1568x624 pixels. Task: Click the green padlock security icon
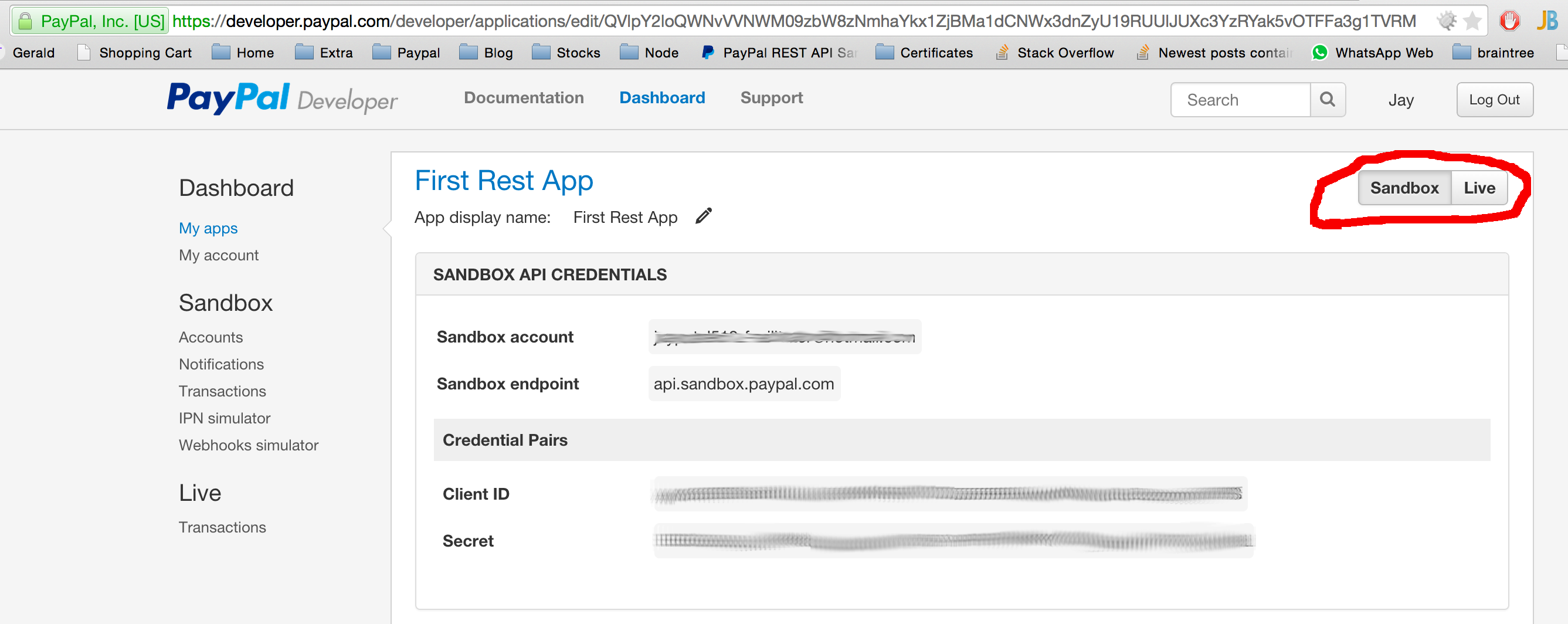(x=25, y=21)
